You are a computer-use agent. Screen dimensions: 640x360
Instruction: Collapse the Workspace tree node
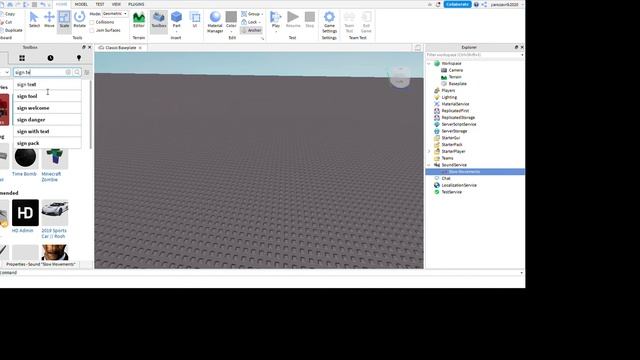pyautogui.click(x=429, y=64)
